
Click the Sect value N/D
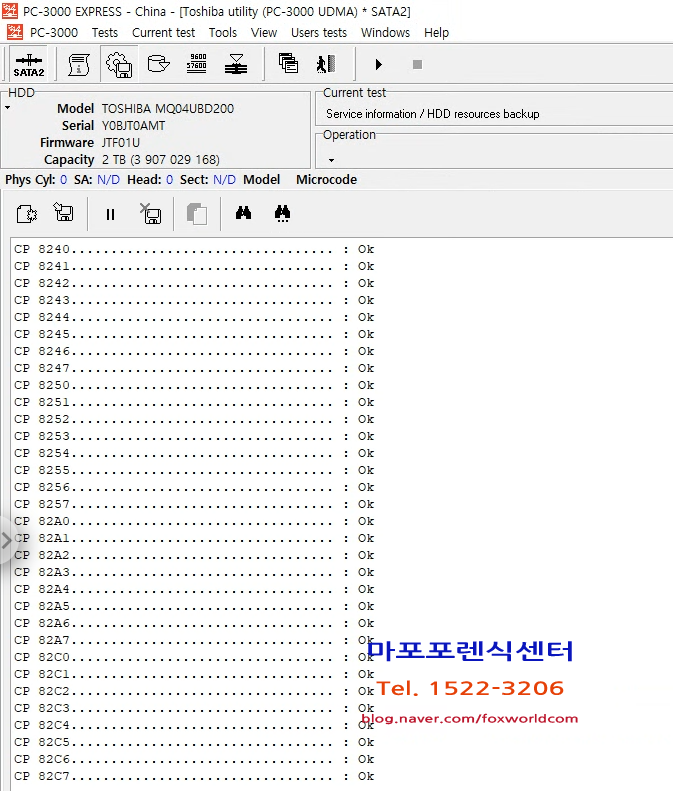point(225,180)
